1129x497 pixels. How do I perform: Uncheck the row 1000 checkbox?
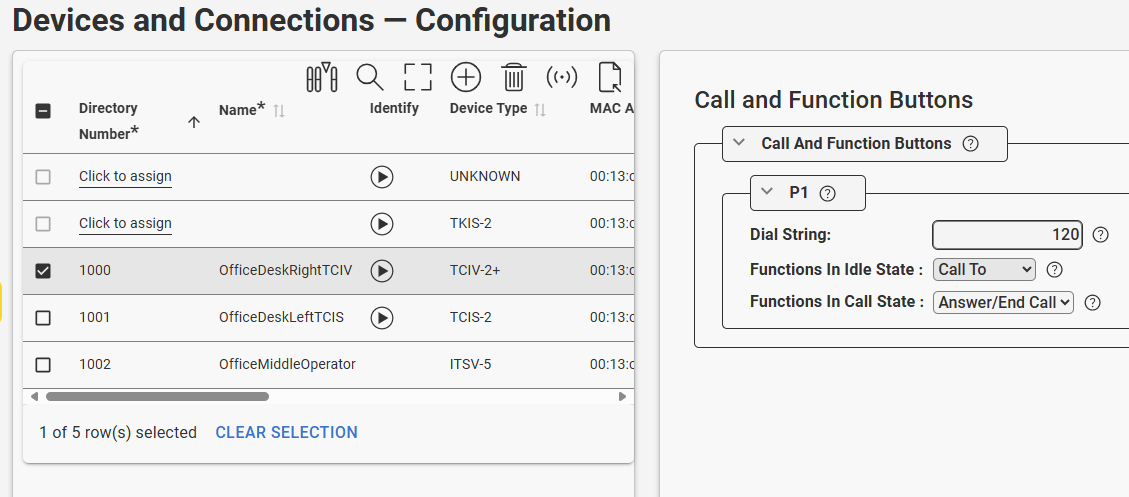43,271
